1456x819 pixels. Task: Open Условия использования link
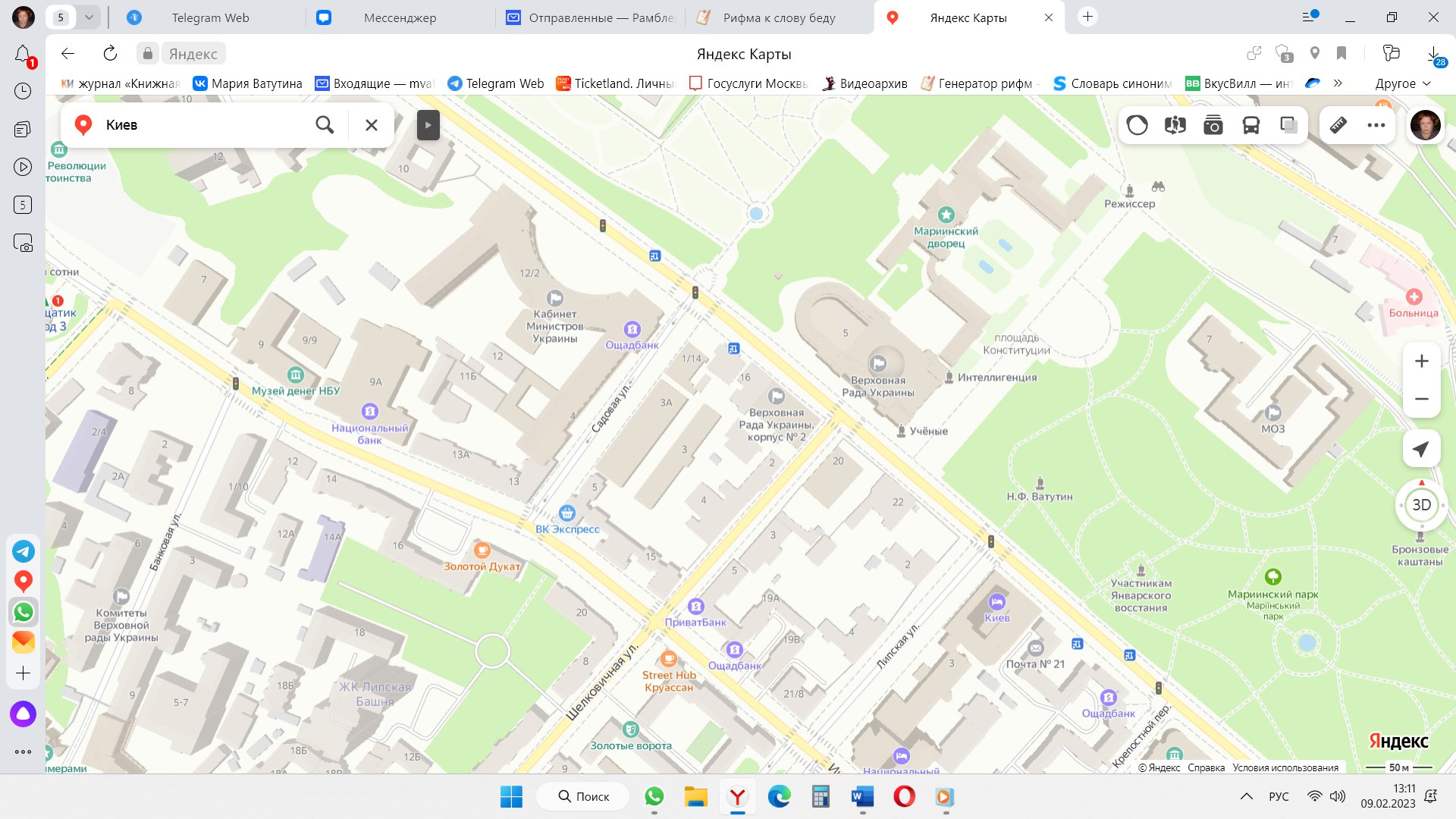point(1285,767)
